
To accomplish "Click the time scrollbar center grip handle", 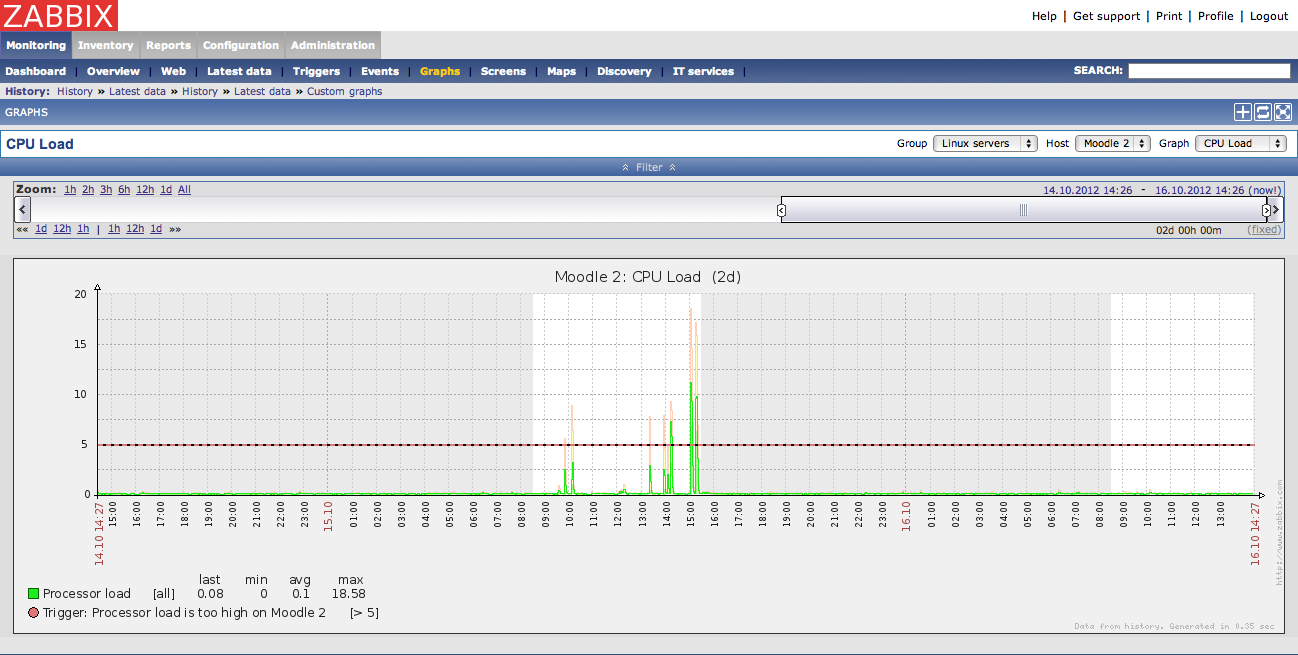I will [1023, 210].
